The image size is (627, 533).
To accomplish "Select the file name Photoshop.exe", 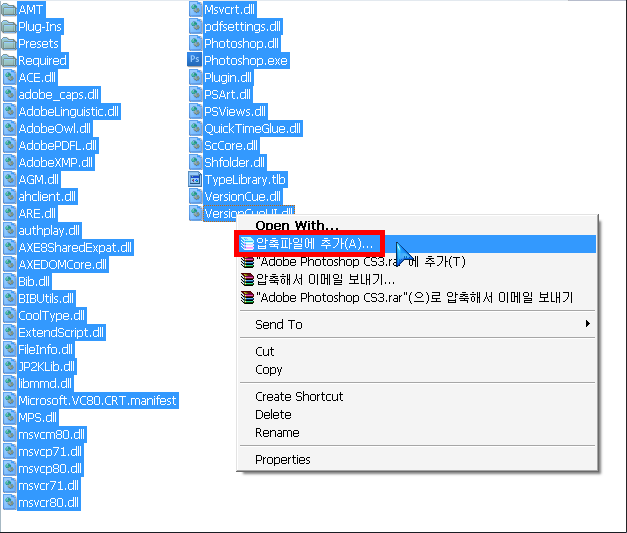I will (x=246, y=60).
